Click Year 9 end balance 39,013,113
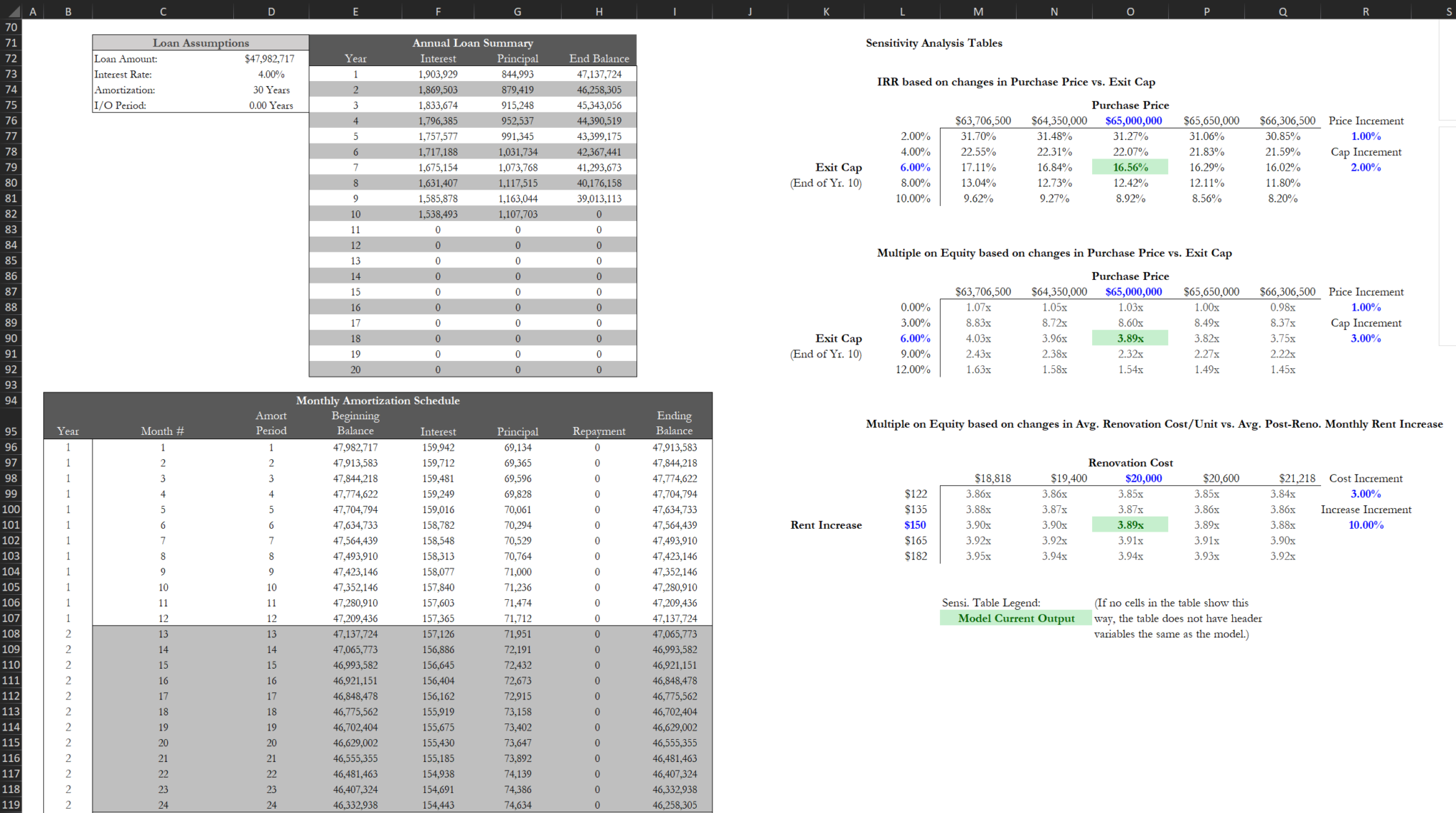Viewport: 1456px width, 813px height. pyautogui.click(x=599, y=199)
